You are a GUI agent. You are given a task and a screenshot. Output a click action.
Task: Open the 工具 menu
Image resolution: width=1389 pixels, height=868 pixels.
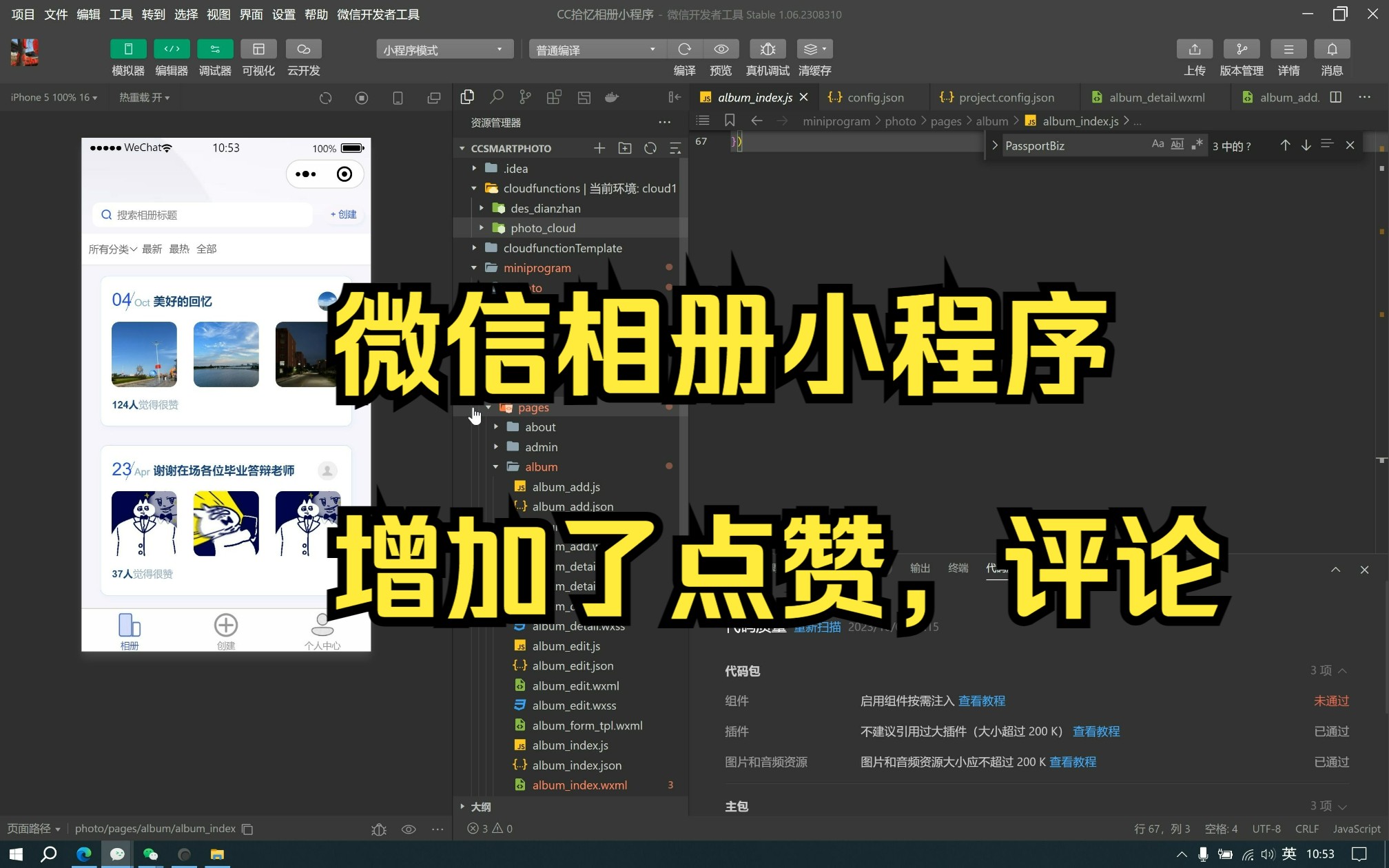(121, 14)
